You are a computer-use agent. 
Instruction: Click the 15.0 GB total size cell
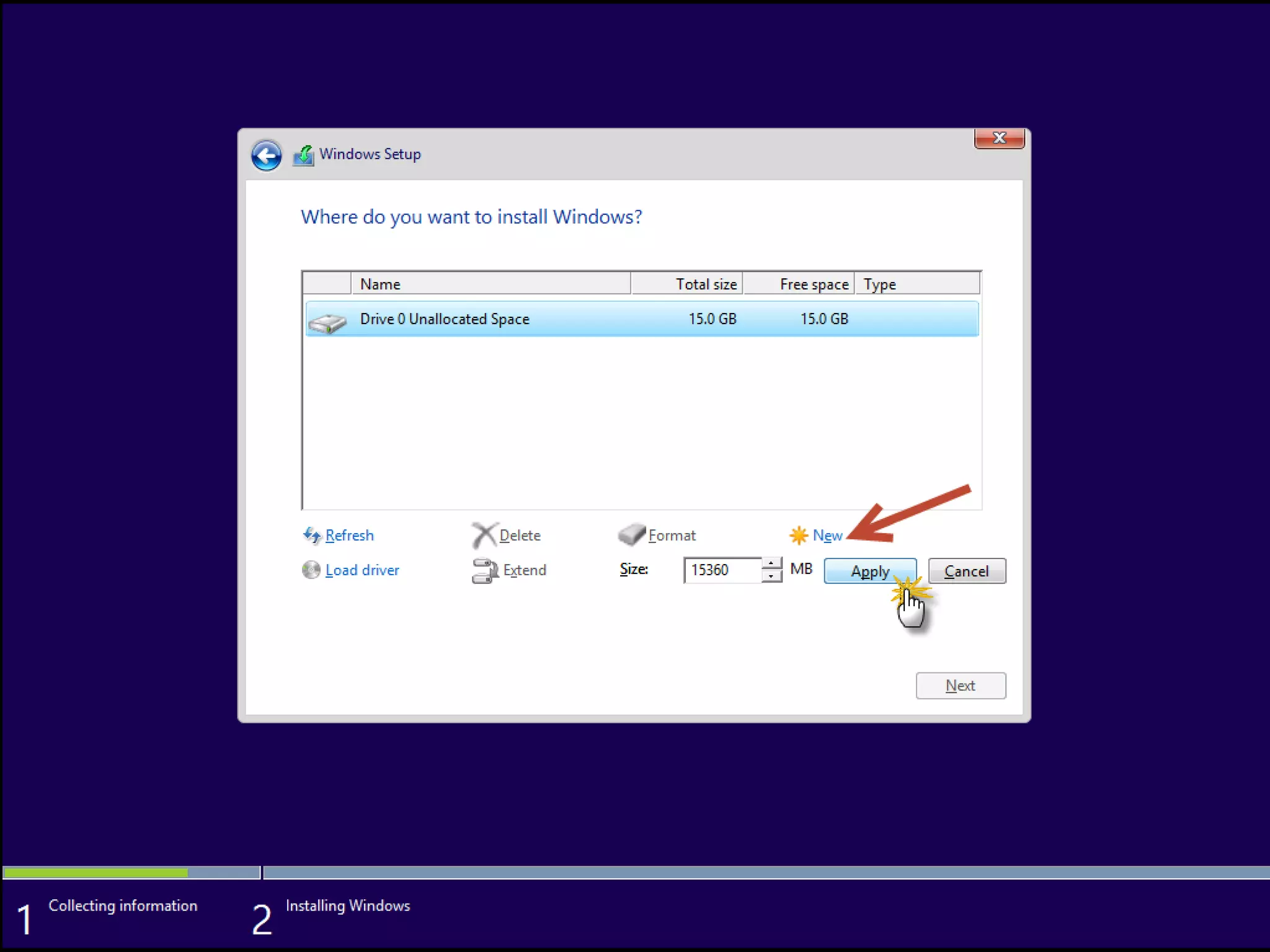(713, 319)
